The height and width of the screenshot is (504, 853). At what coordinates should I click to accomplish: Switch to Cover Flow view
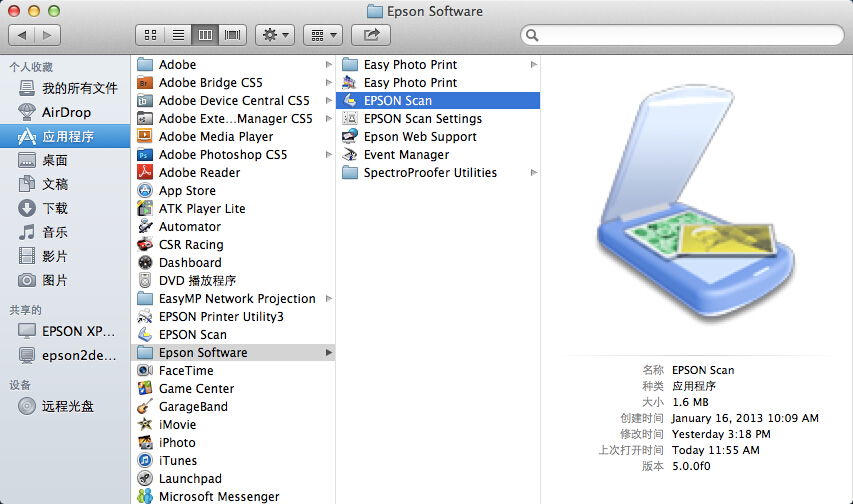pos(232,35)
